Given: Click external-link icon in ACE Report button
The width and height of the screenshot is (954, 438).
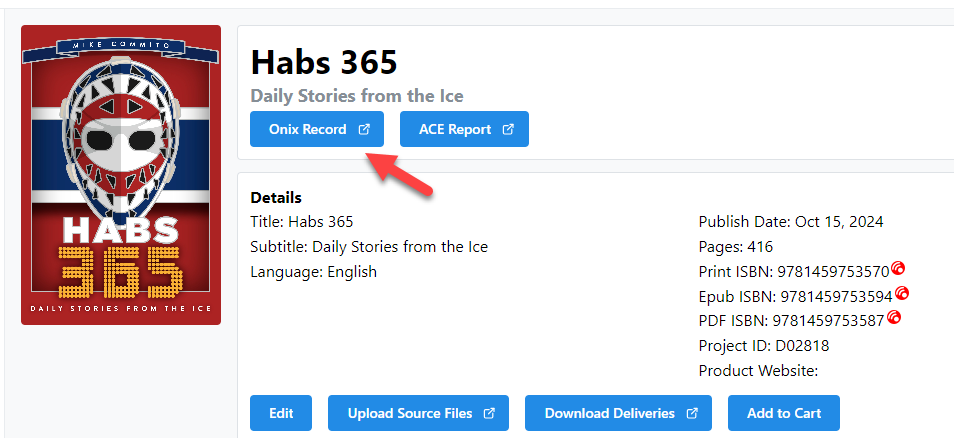Looking at the screenshot, I should 508,129.
